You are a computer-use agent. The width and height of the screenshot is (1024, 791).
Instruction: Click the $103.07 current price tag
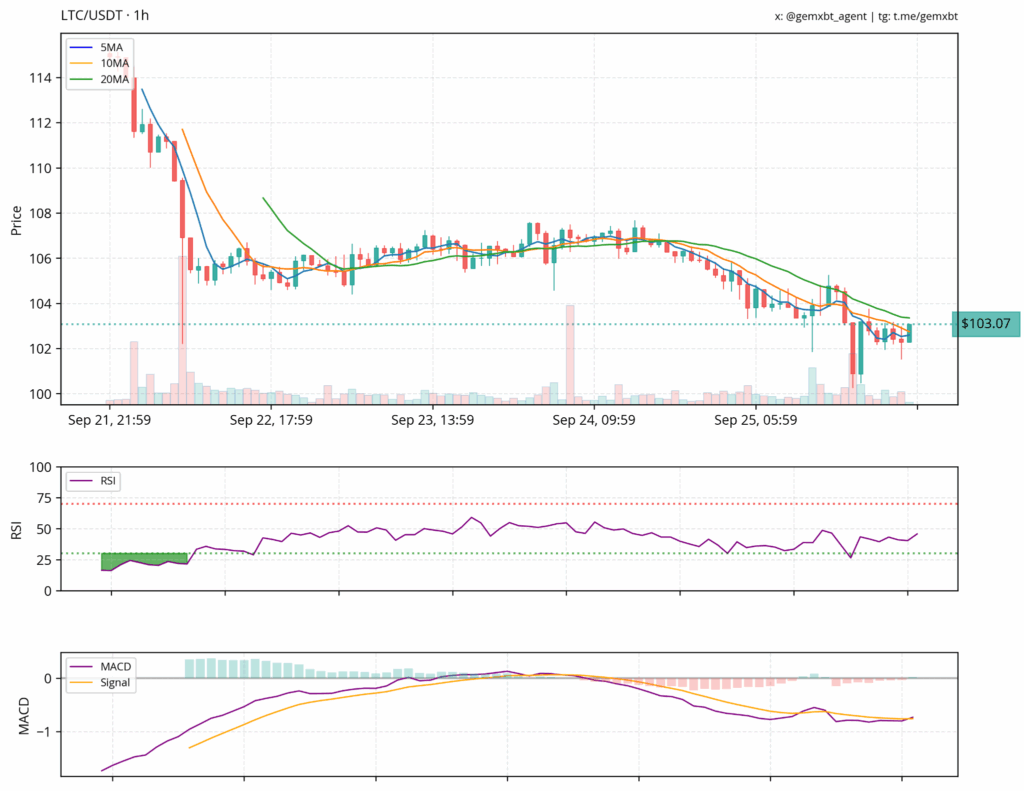(x=985, y=323)
